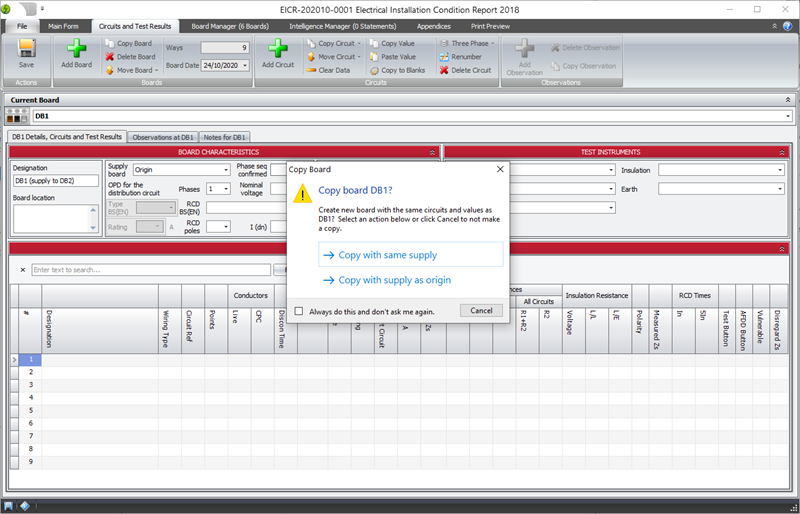Open the Move Board menu
The image size is (800, 514).
click(x=132, y=70)
